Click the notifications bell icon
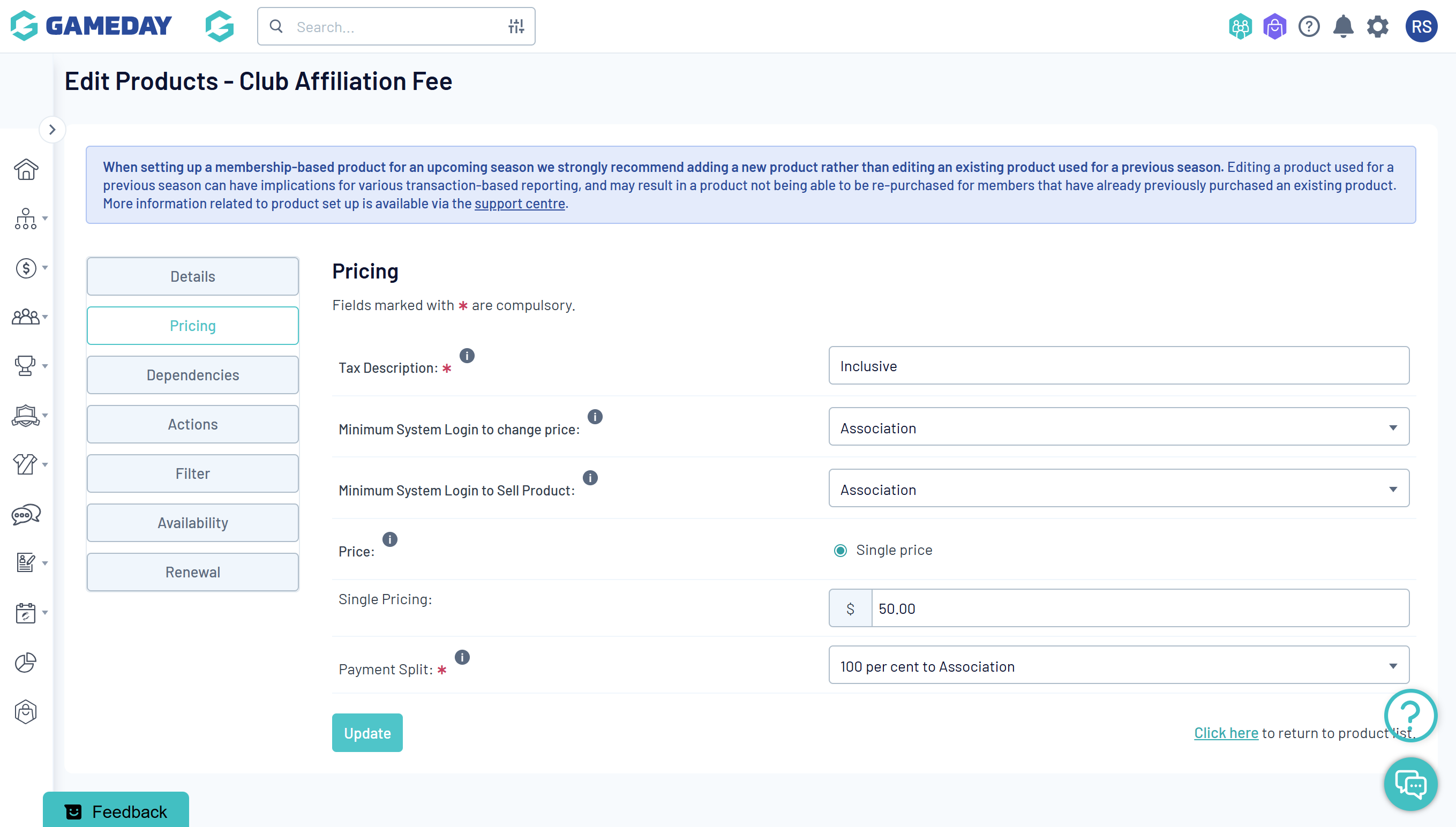 click(1343, 27)
